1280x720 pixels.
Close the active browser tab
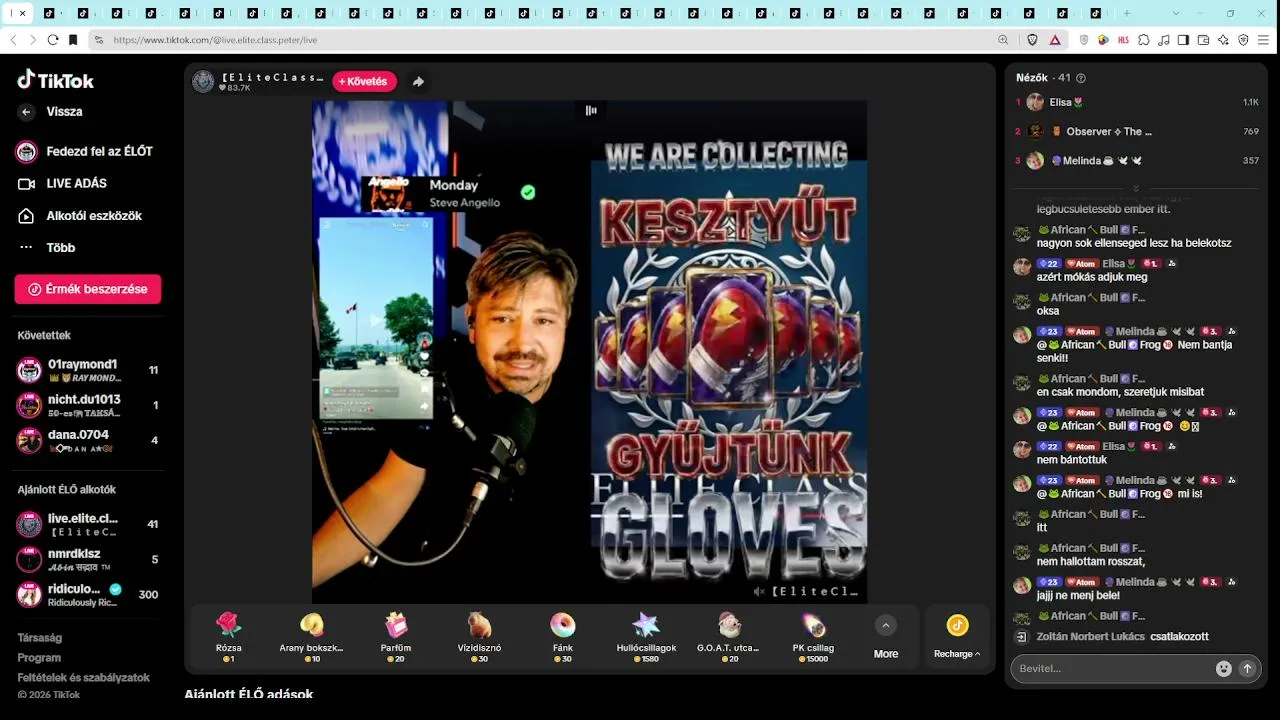pos(23,13)
